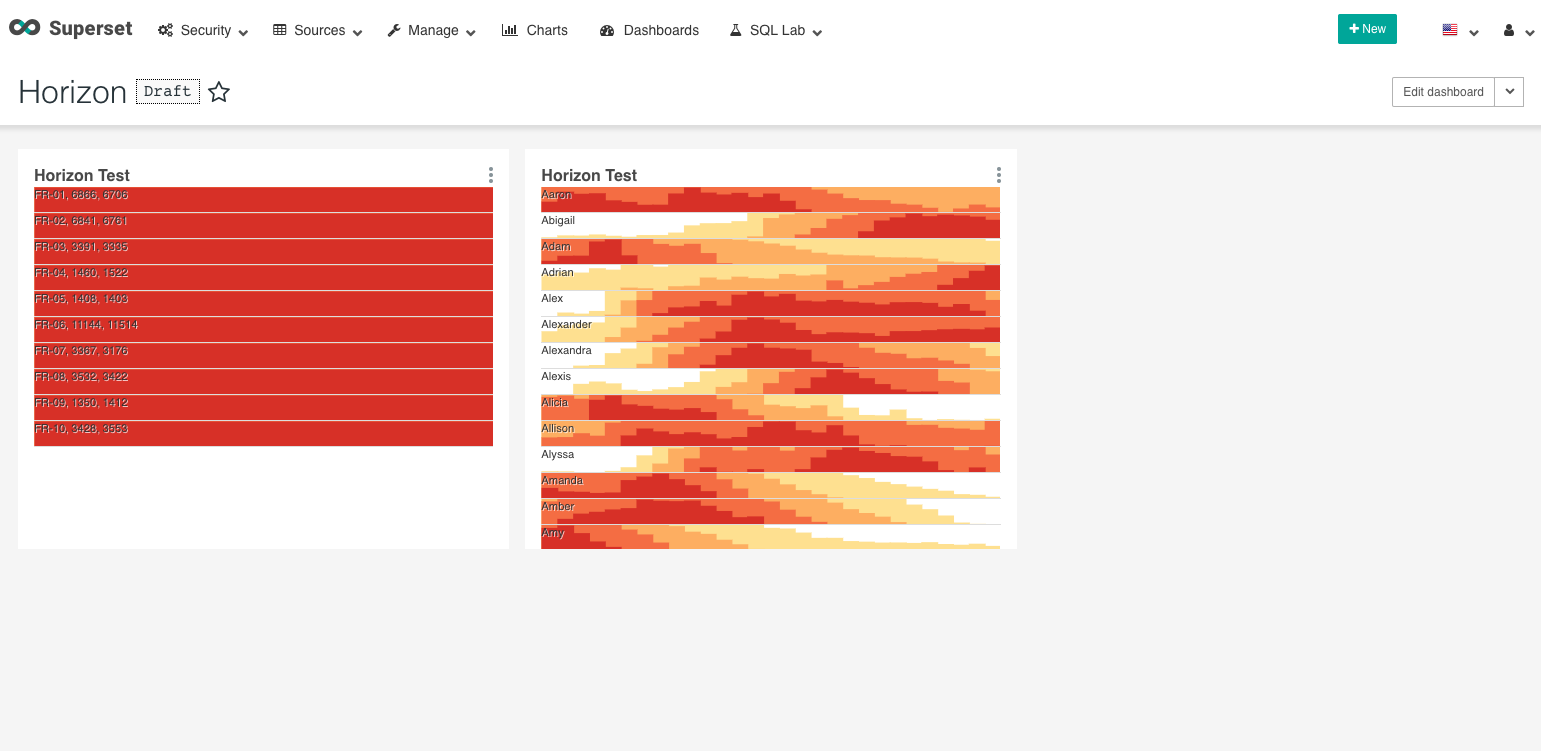Click the FR-10 horizon row
Image resolution: width=1541 pixels, height=751 pixels.
[x=263, y=433]
